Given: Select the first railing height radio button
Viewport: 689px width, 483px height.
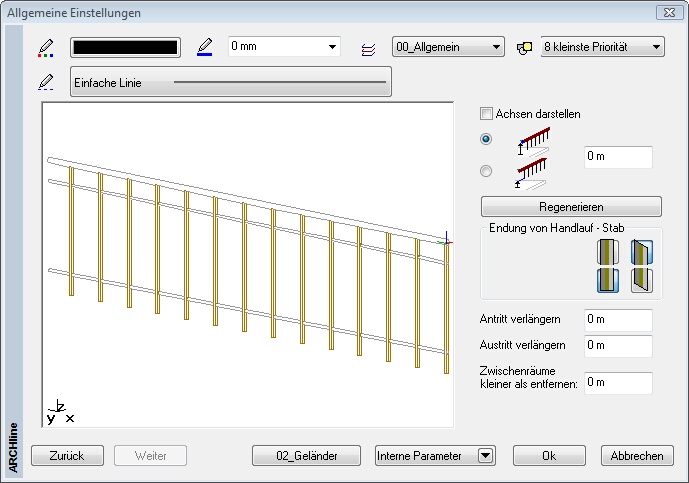Looking at the screenshot, I should click(486, 139).
